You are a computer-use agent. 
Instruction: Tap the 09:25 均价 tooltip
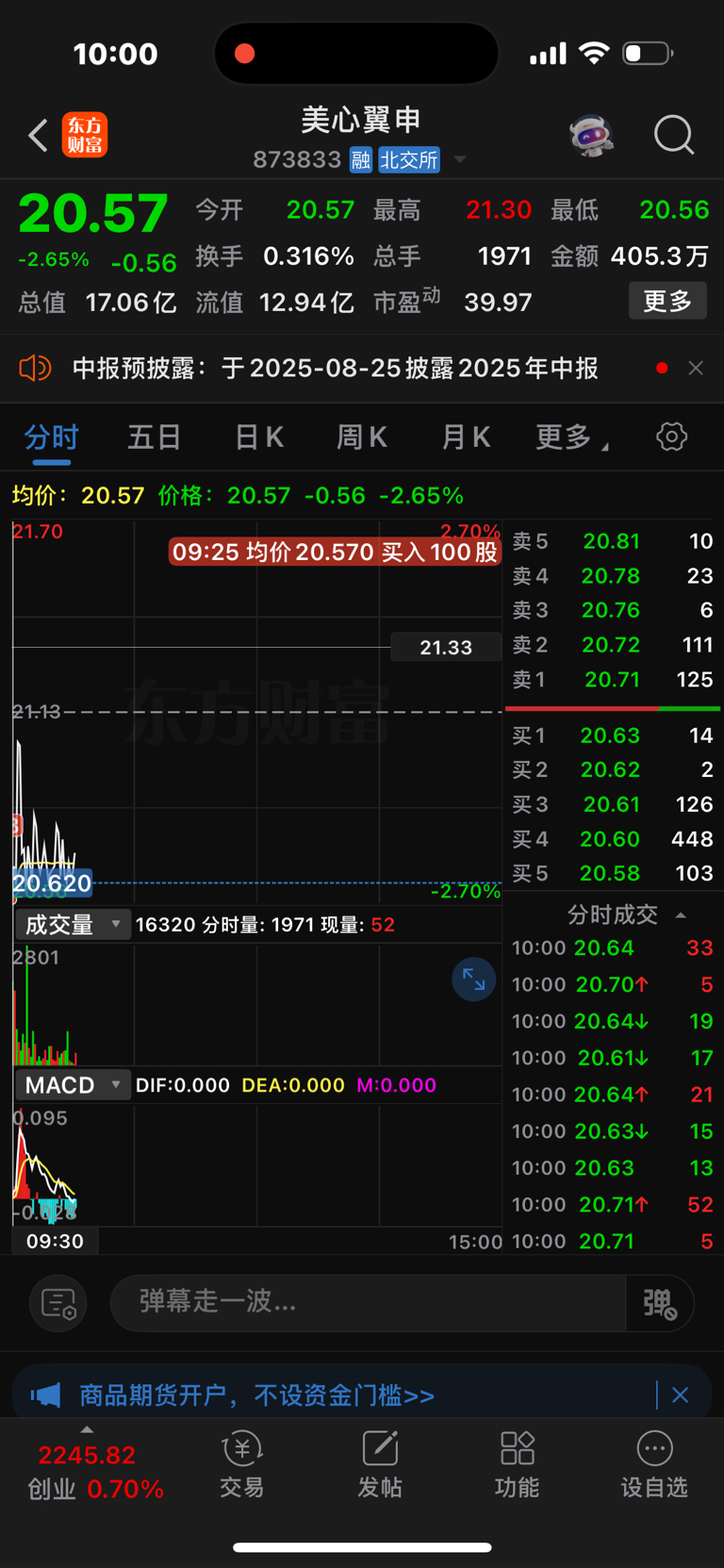point(335,552)
